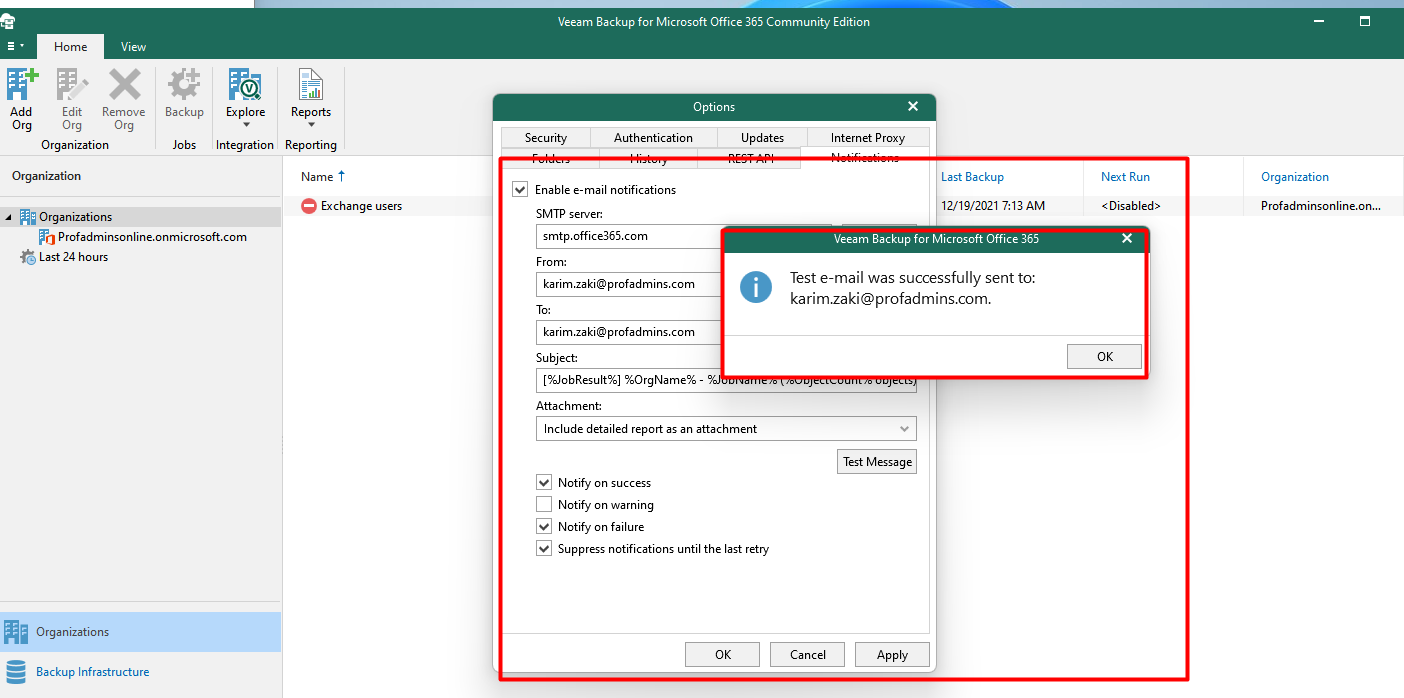Viewport: 1404px width, 698px height.
Task: Click OK in the test e-mail message box
Action: (x=1104, y=357)
